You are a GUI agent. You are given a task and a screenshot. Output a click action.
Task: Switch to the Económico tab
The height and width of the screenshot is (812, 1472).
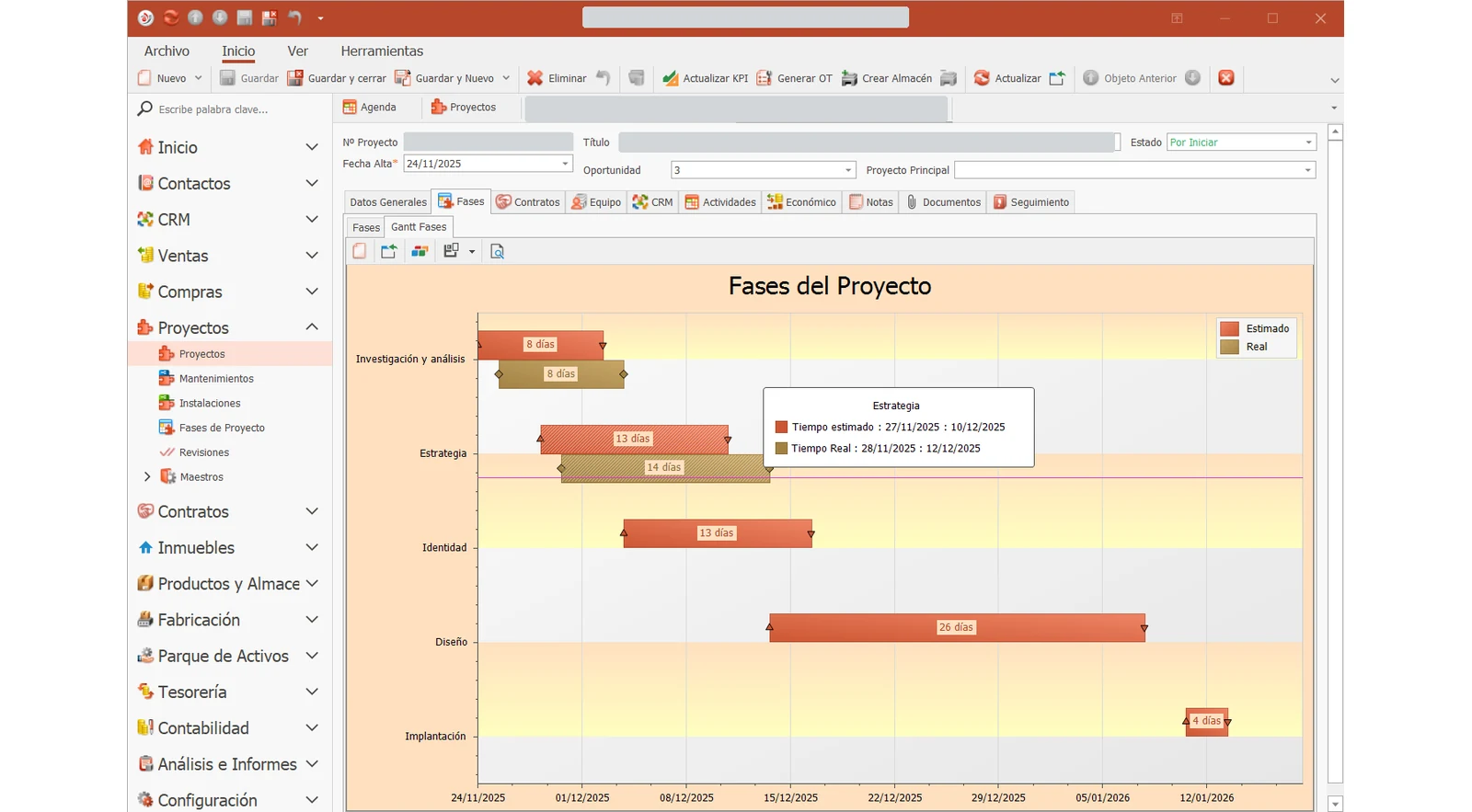click(x=802, y=202)
